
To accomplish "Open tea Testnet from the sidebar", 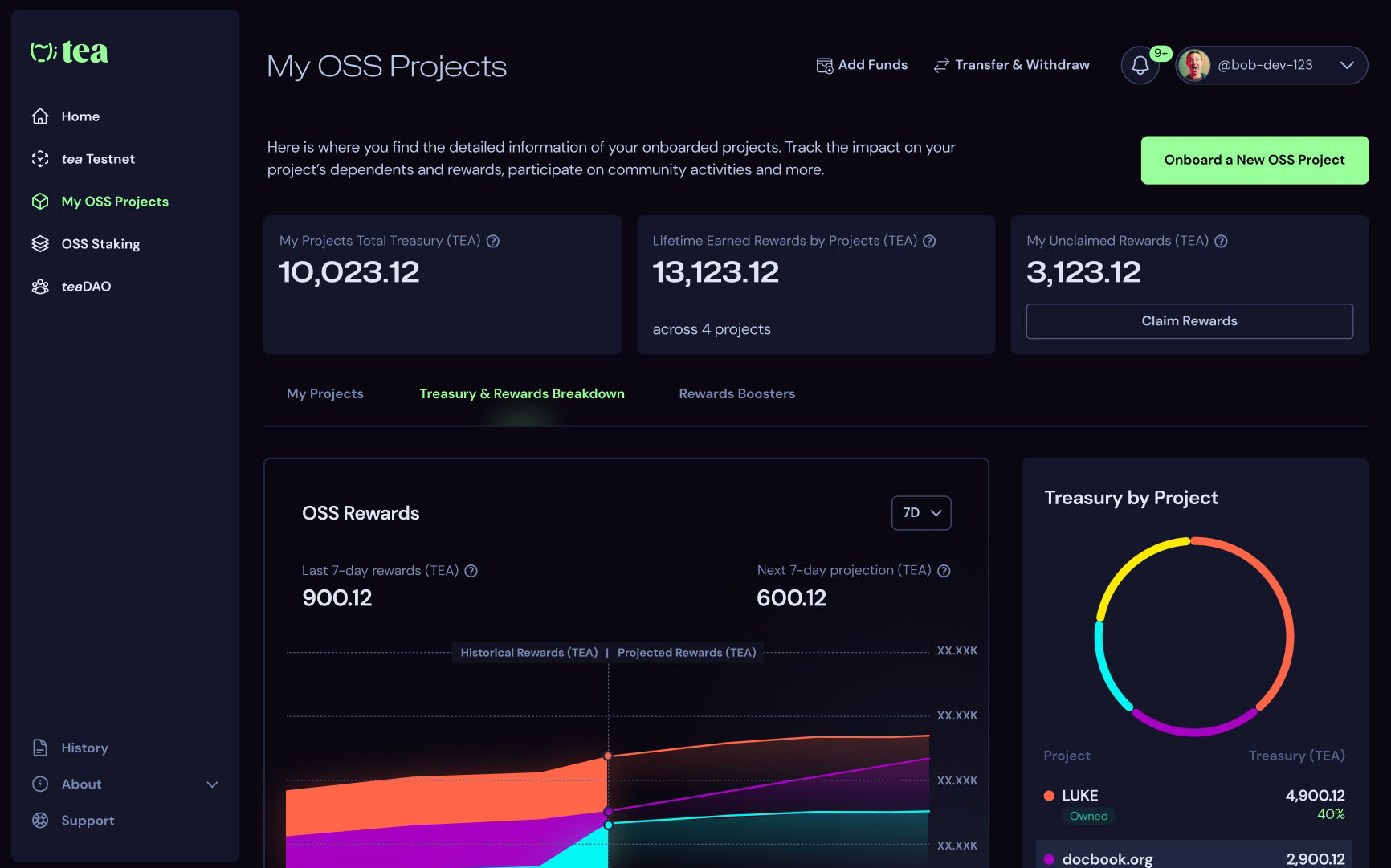I will pyautogui.click(x=41, y=159).
